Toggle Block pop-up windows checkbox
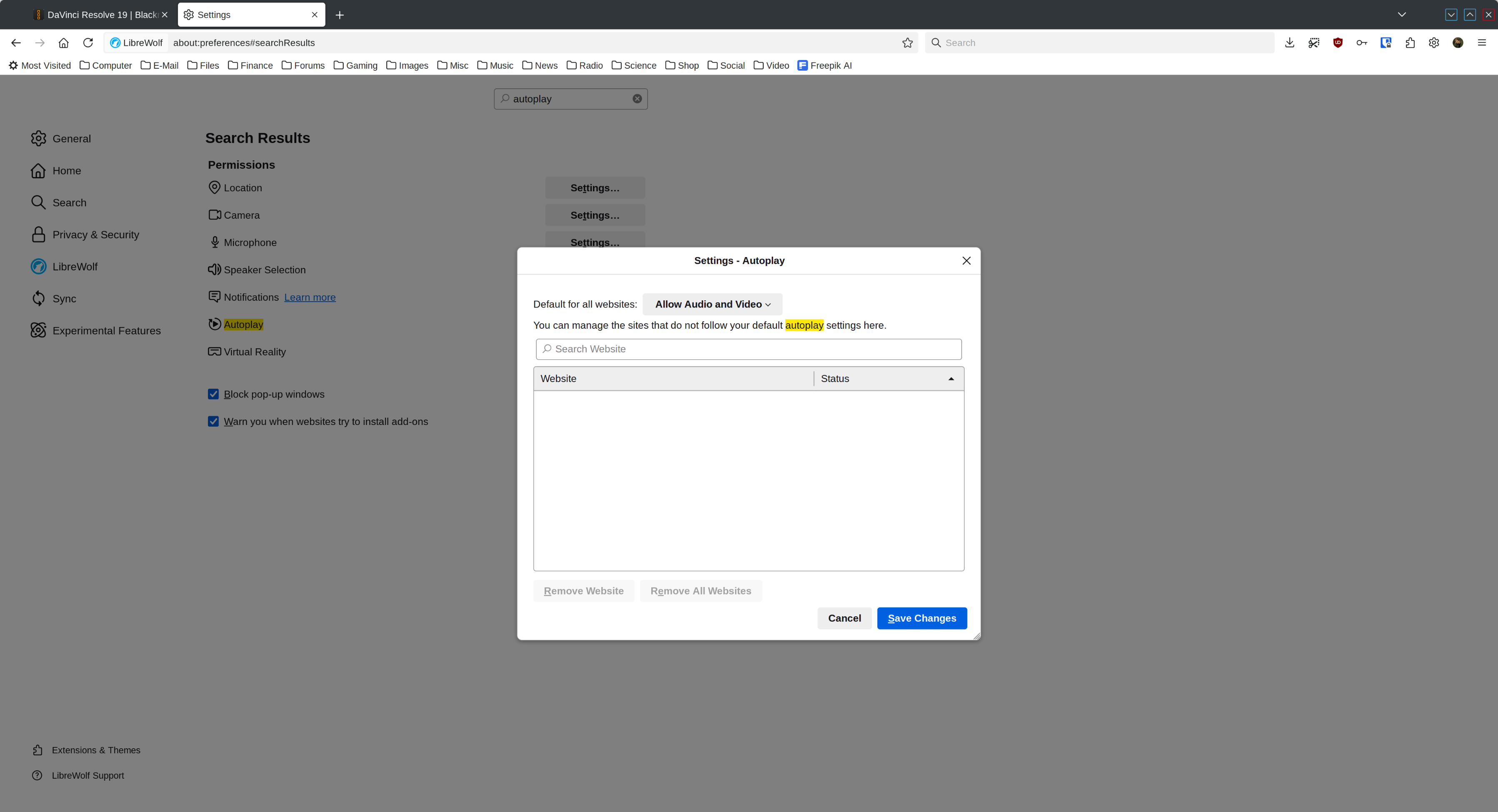 (x=213, y=394)
